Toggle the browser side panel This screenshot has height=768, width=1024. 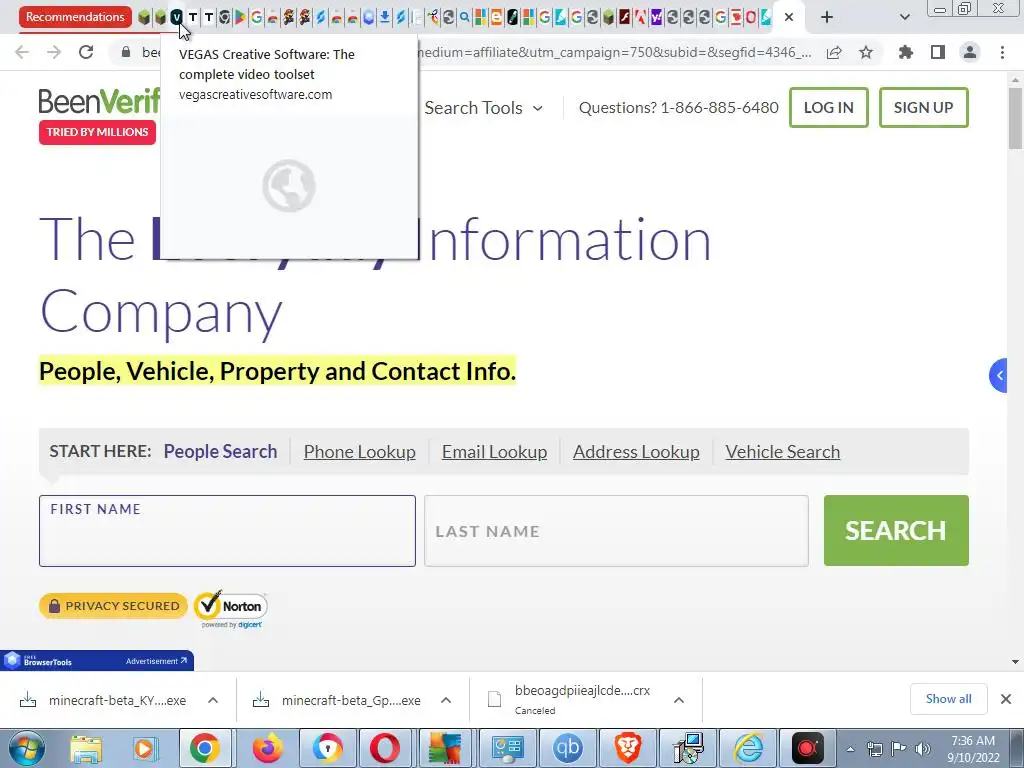(938, 52)
